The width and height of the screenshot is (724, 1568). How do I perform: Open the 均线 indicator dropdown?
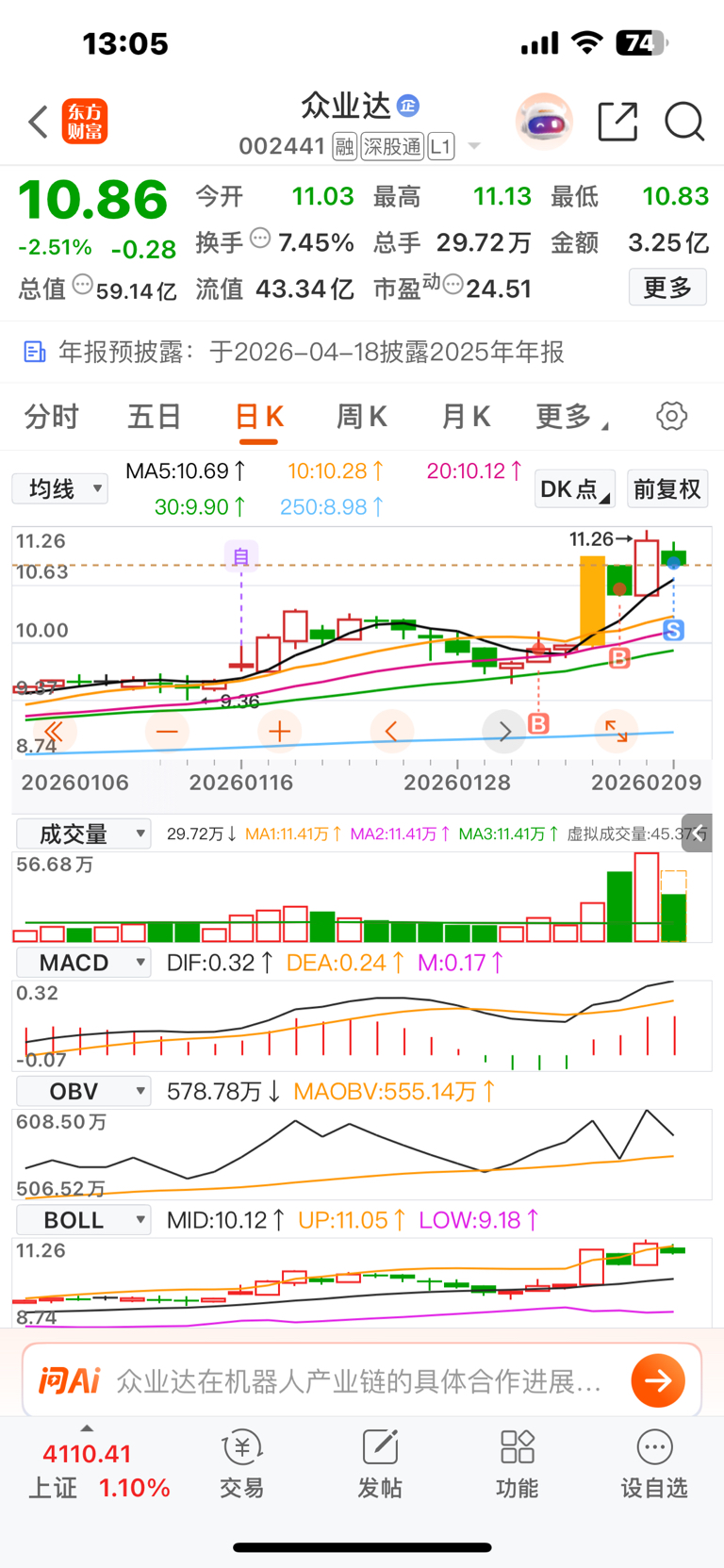[x=59, y=488]
